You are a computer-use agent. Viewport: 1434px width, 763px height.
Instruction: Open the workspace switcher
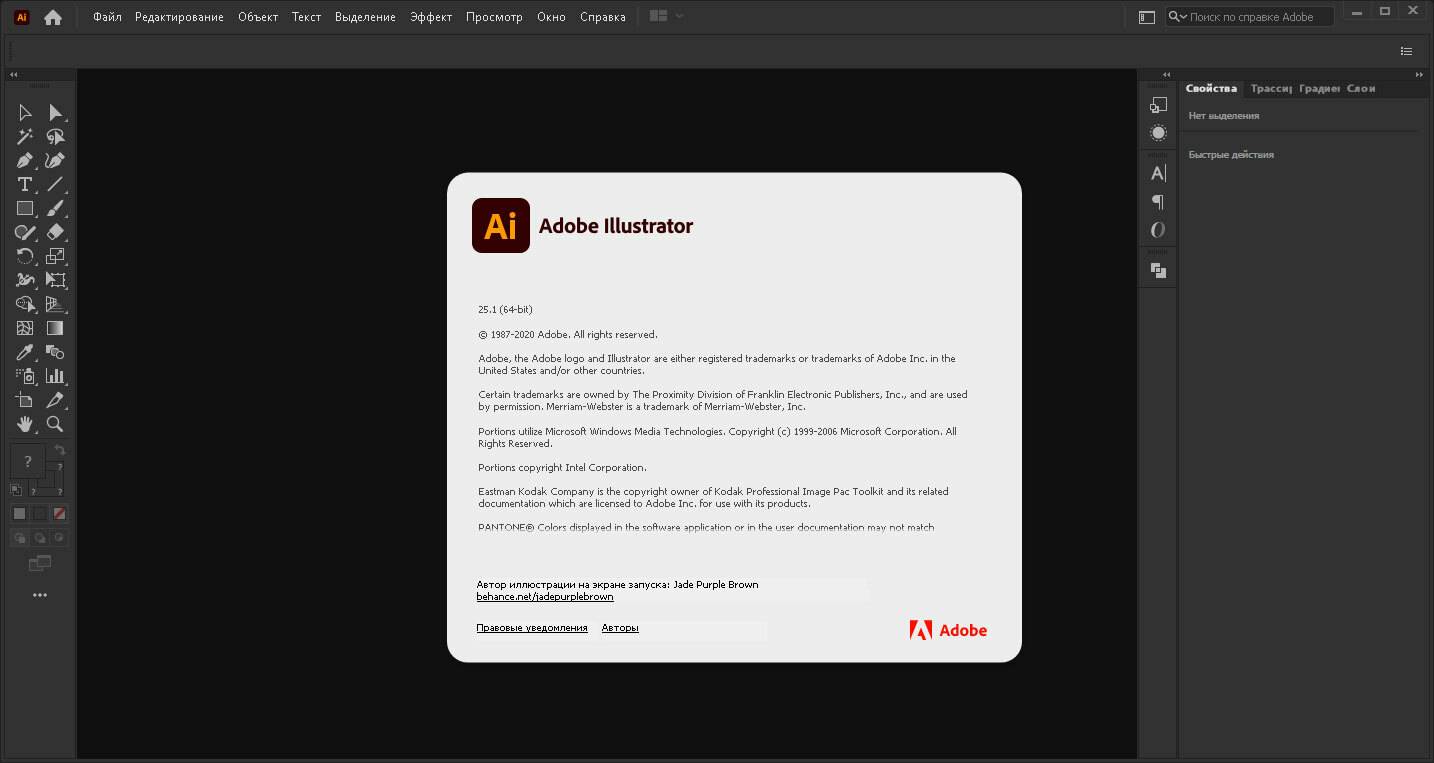pyautogui.click(x=1147, y=17)
